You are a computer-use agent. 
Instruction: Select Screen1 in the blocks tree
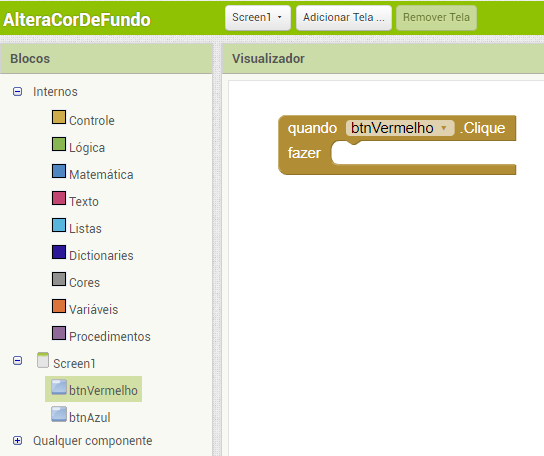point(74,364)
